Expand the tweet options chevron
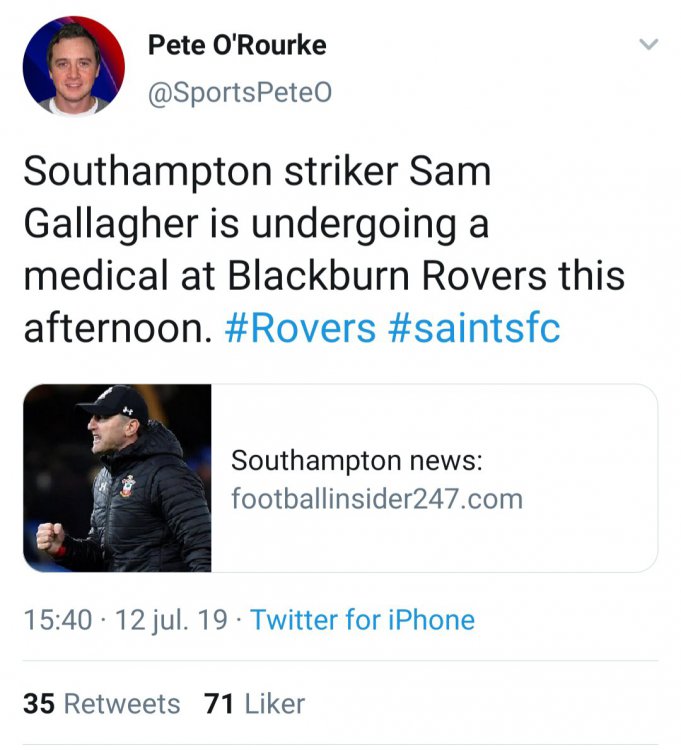The width and height of the screenshot is (681, 750). point(649,45)
